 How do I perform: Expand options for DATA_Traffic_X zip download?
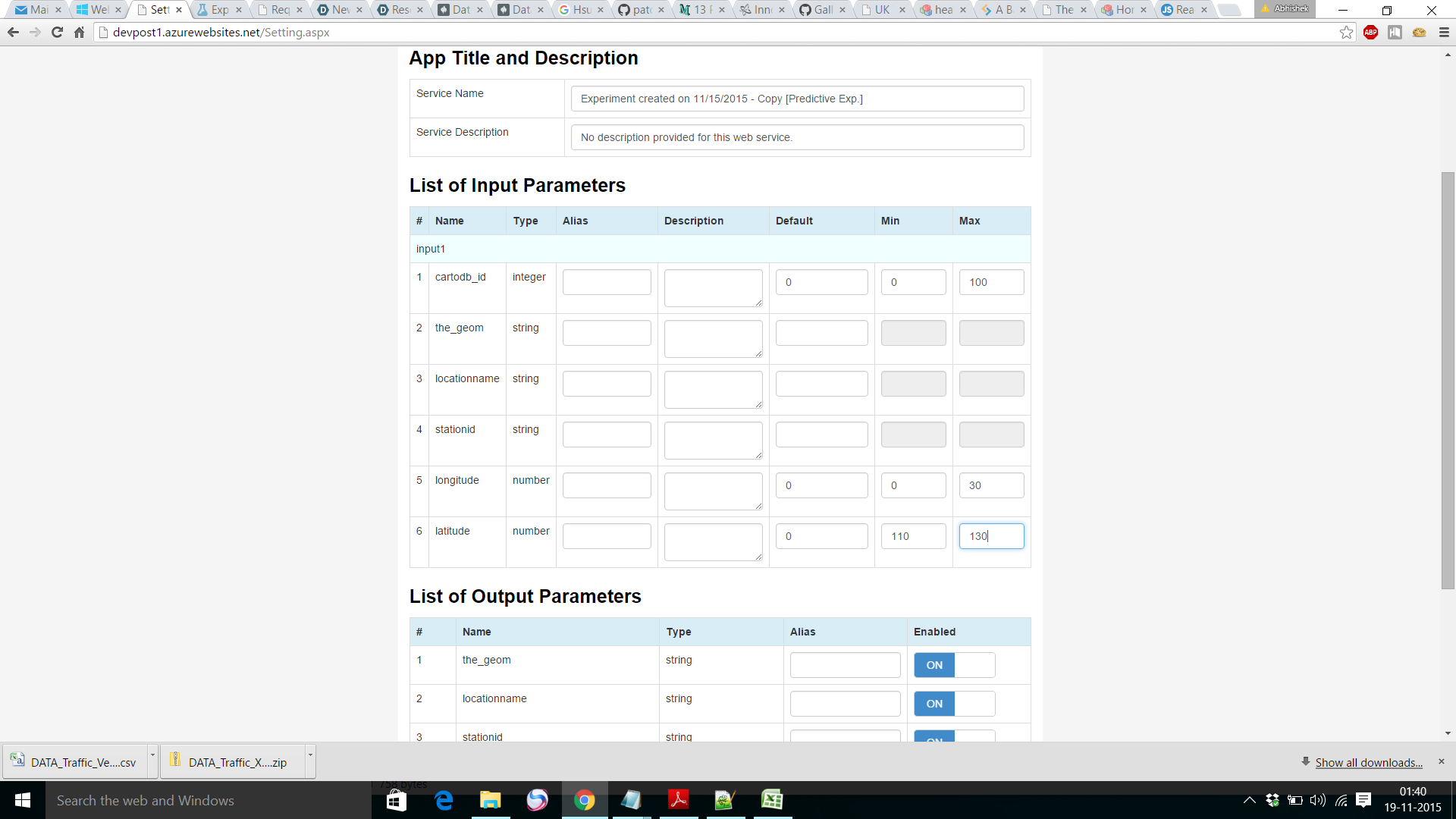click(x=310, y=755)
